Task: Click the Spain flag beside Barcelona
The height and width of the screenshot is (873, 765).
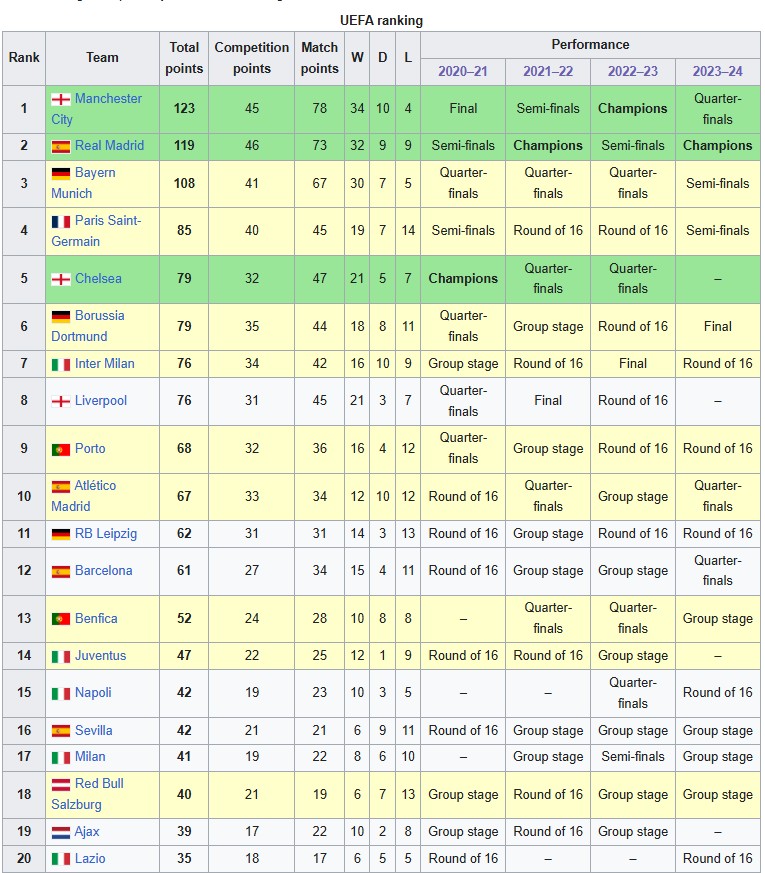Action: 61,571
